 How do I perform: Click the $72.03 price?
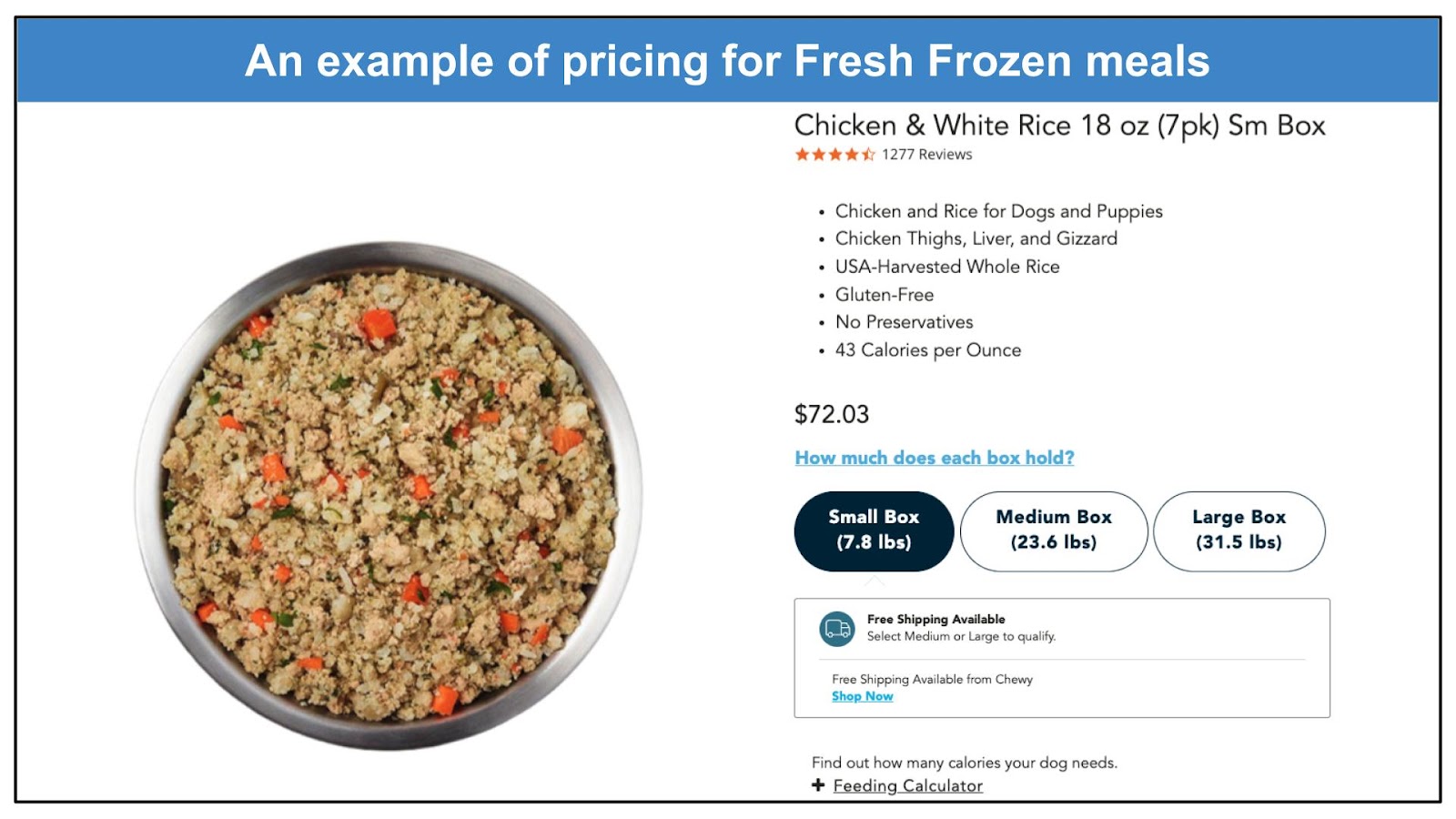tap(832, 415)
